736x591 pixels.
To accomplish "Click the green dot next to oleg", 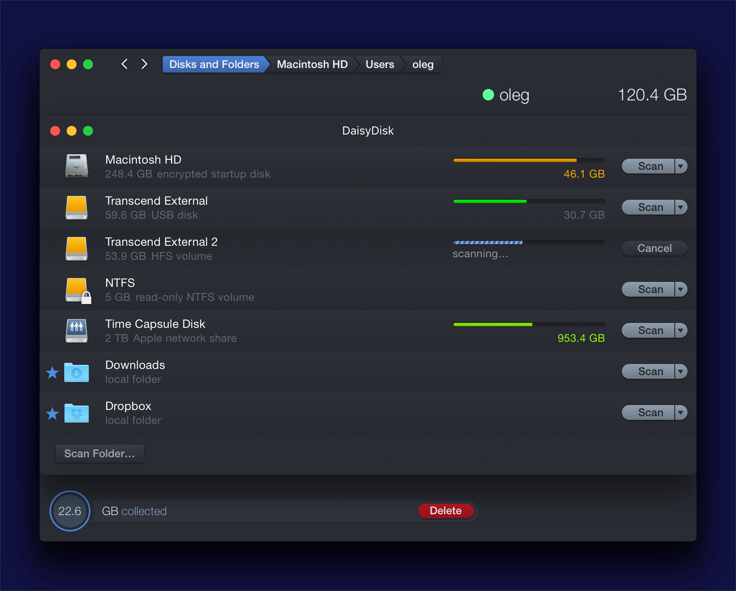I will pos(488,95).
